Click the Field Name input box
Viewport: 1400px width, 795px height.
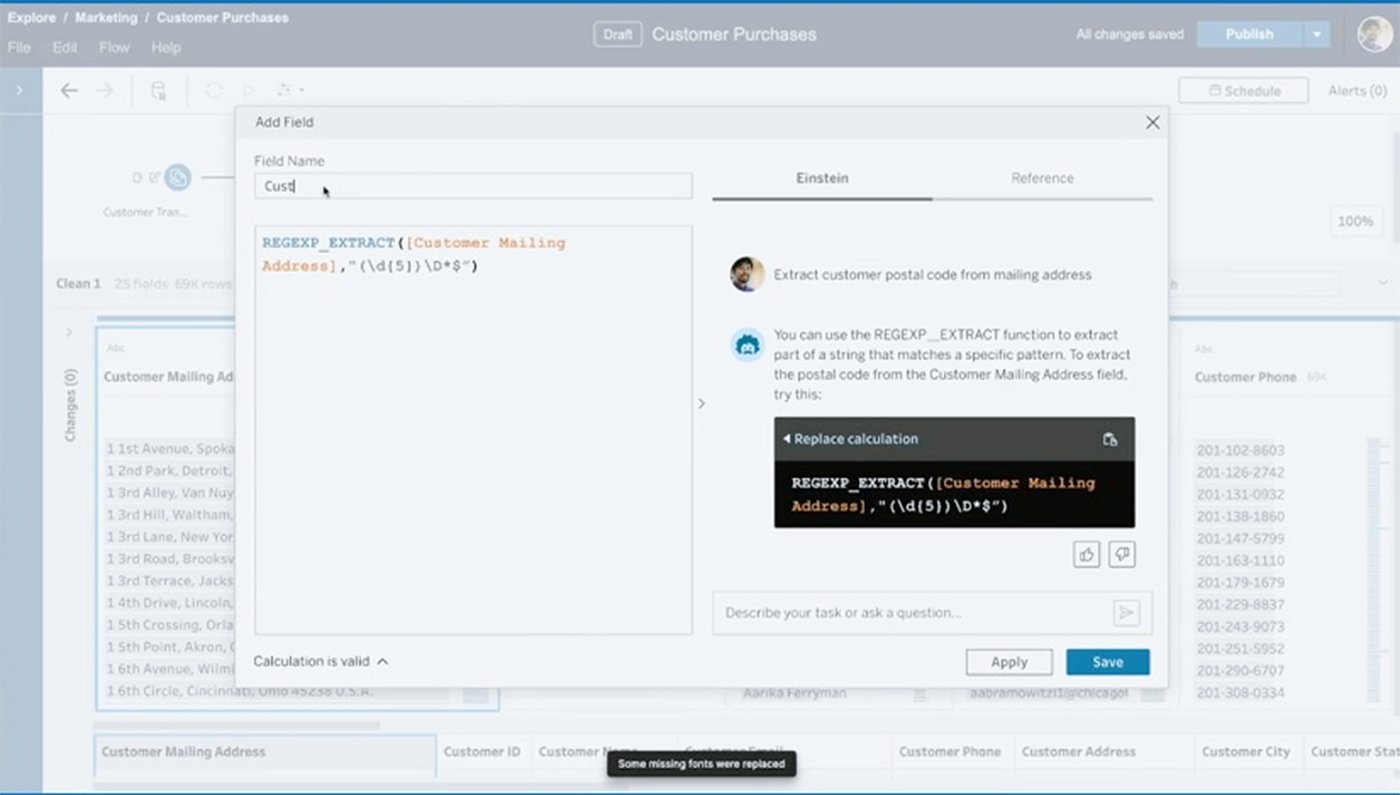point(473,186)
